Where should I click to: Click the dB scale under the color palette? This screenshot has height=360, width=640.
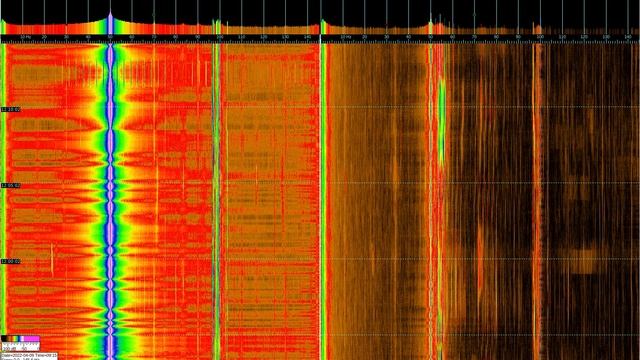tap(20, 347)
